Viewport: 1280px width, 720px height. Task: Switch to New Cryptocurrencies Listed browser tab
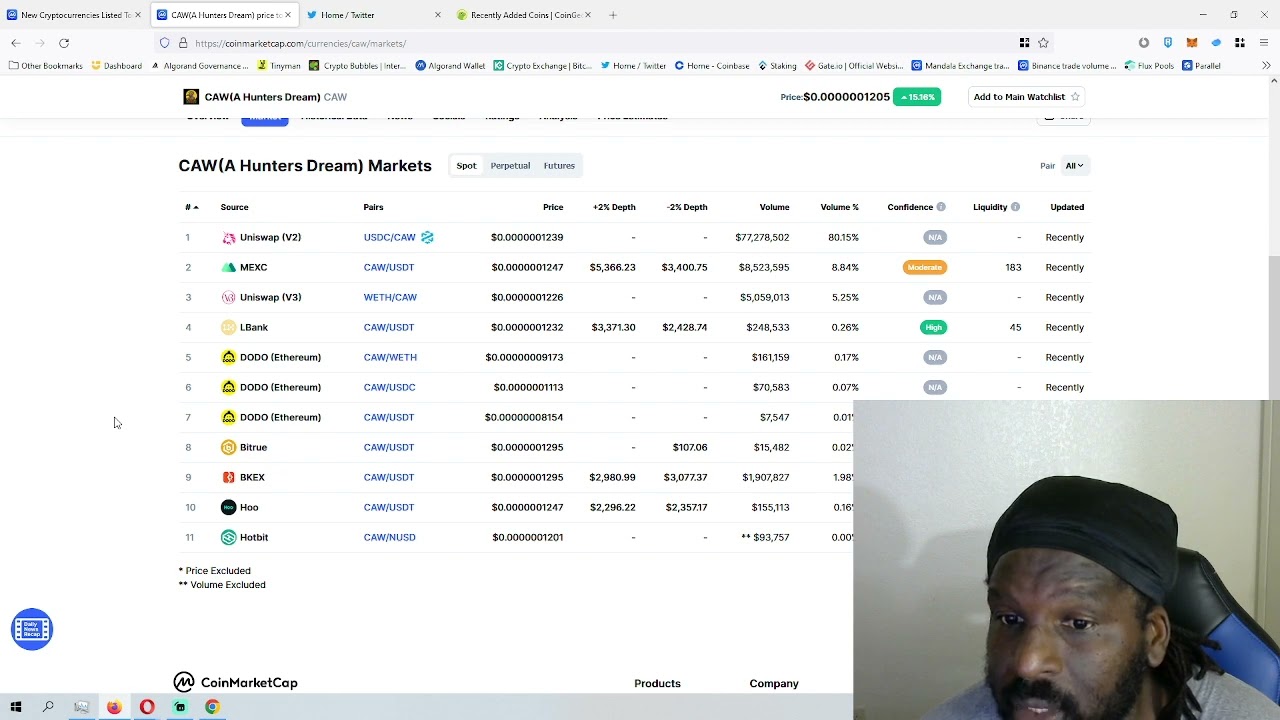pos(75,15)
